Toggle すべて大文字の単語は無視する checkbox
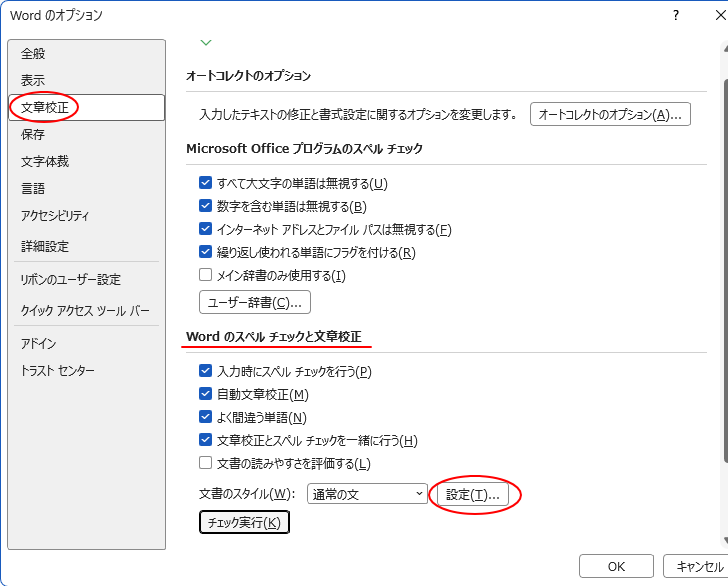This screenshot has height=586, width=728. 205,182
